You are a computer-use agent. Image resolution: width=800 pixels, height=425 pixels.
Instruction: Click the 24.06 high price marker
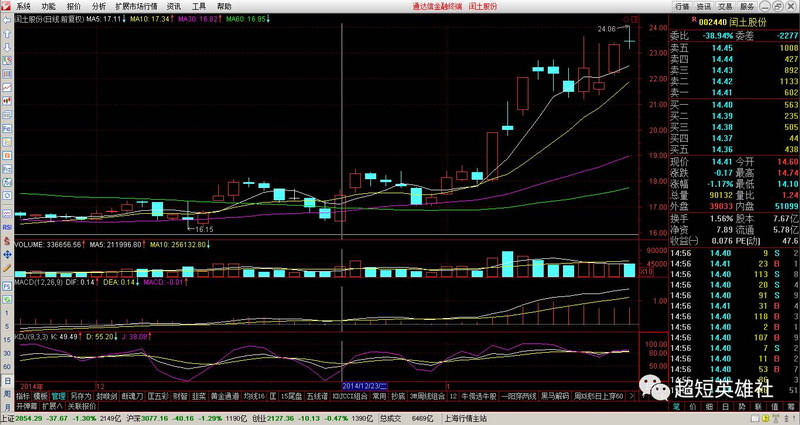coord(606,30)
